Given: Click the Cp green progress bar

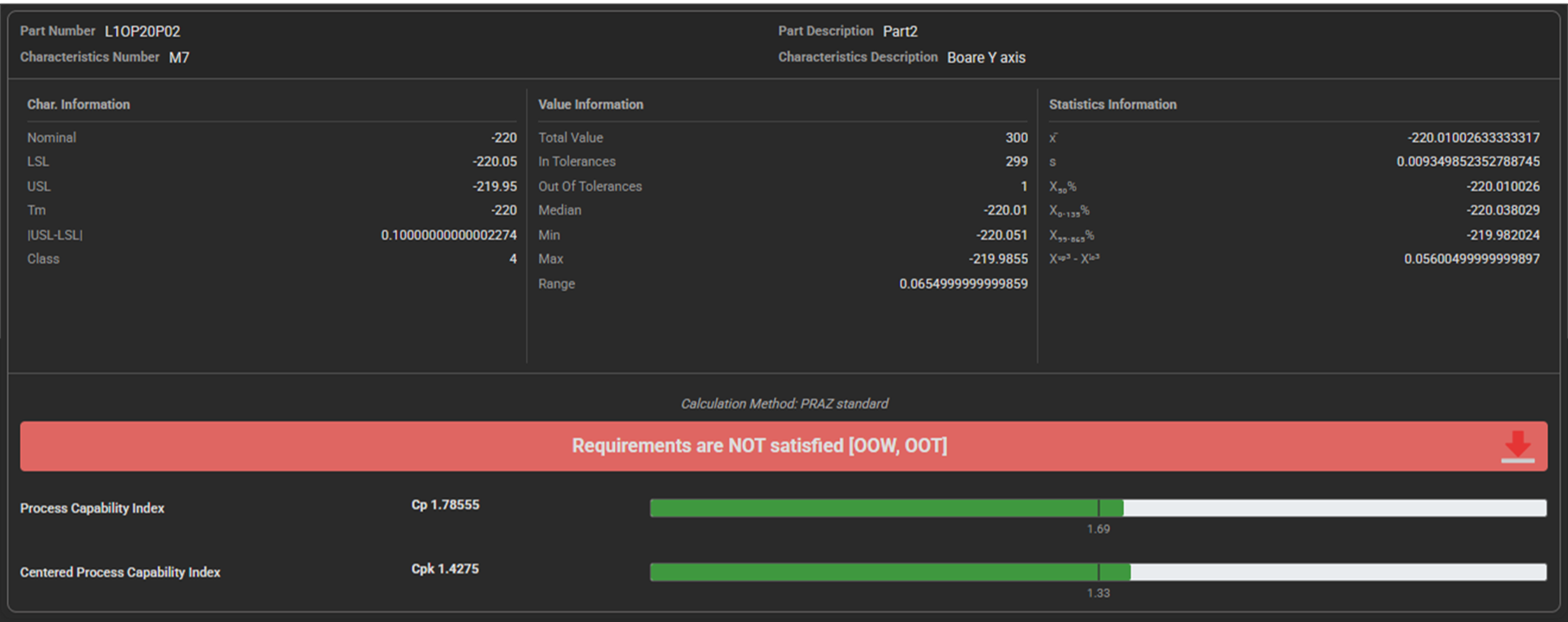Looking at the screenshot, I should tap(886, 509).
